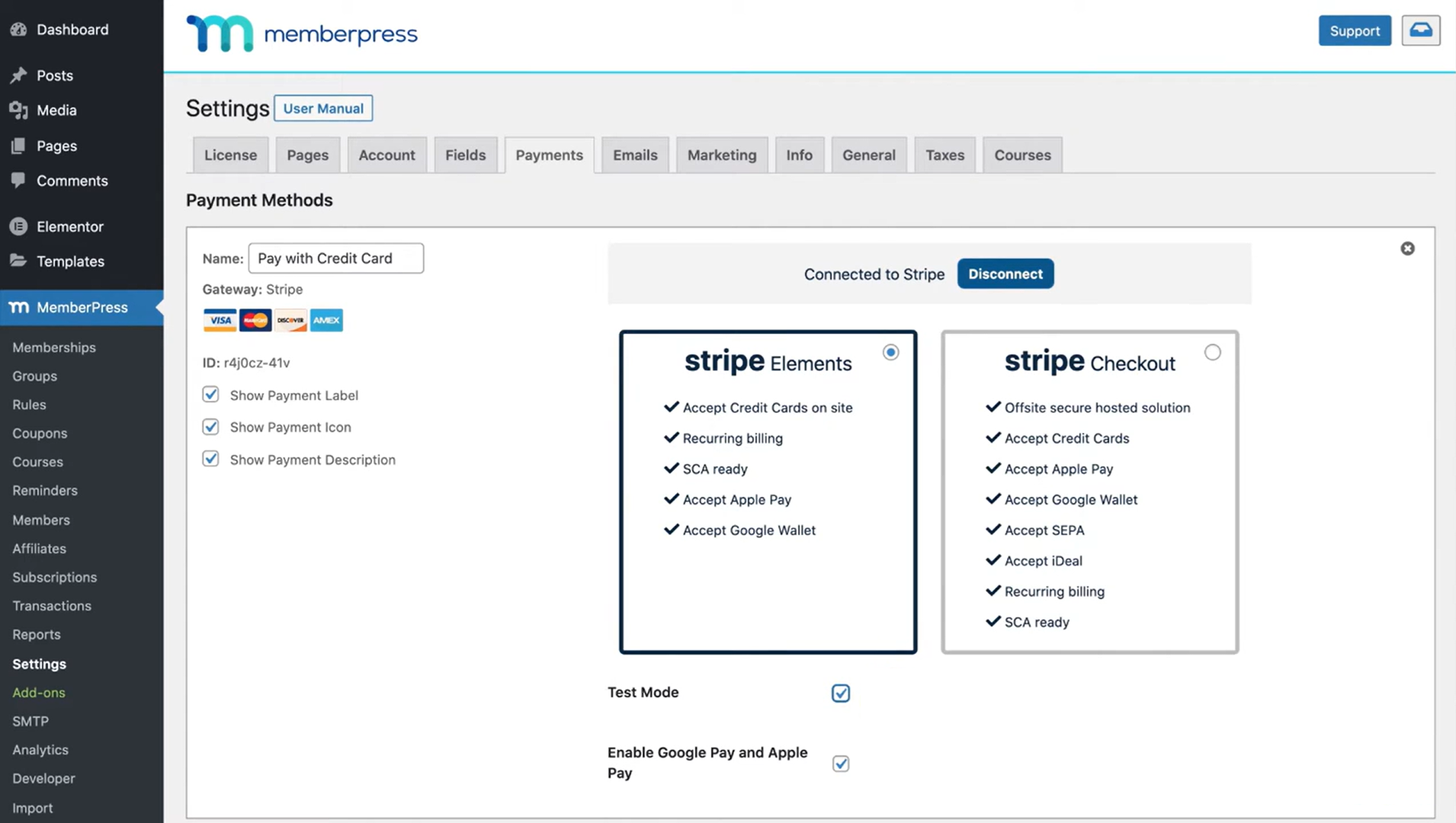
Task: Switch to the Pages settings tab
Action: pos(308,155)
